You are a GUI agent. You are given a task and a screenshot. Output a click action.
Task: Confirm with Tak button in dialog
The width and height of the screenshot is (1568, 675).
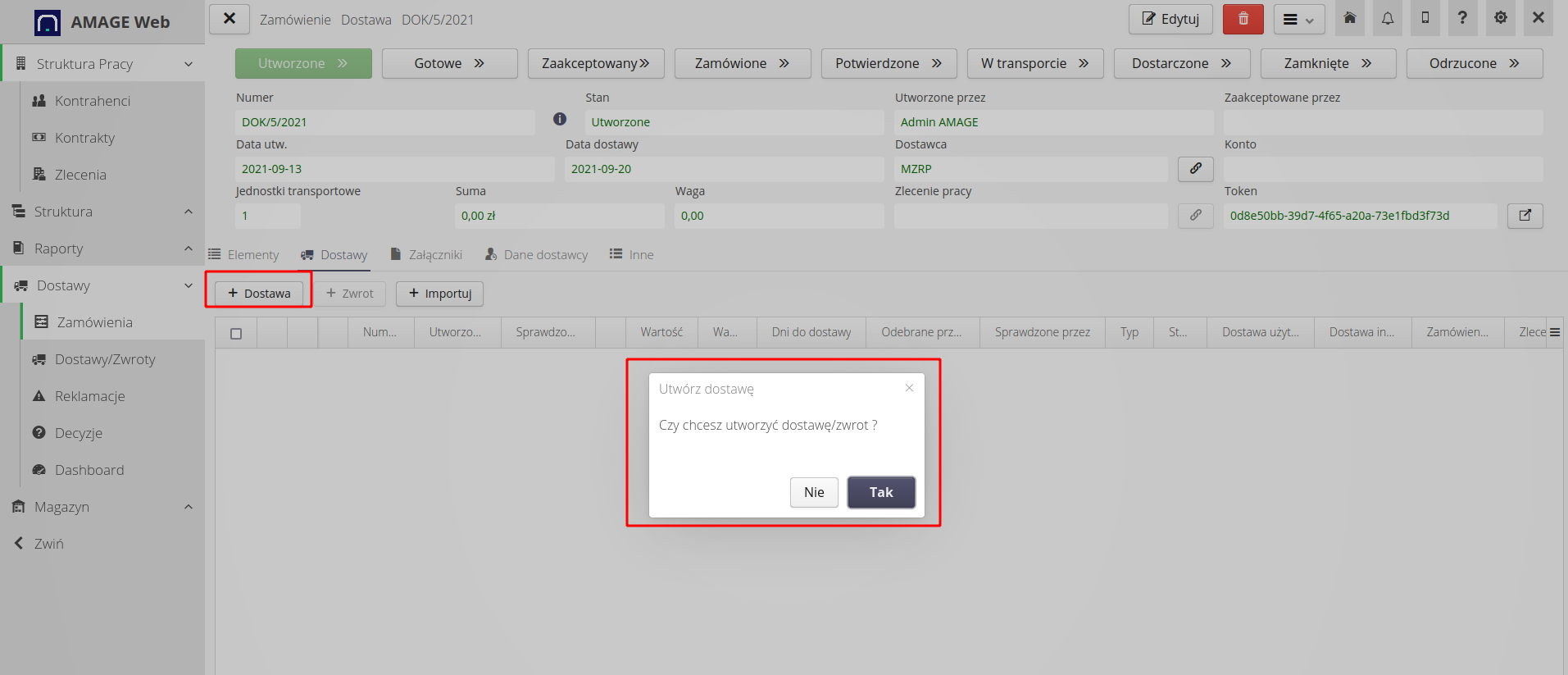click(880, 492)
